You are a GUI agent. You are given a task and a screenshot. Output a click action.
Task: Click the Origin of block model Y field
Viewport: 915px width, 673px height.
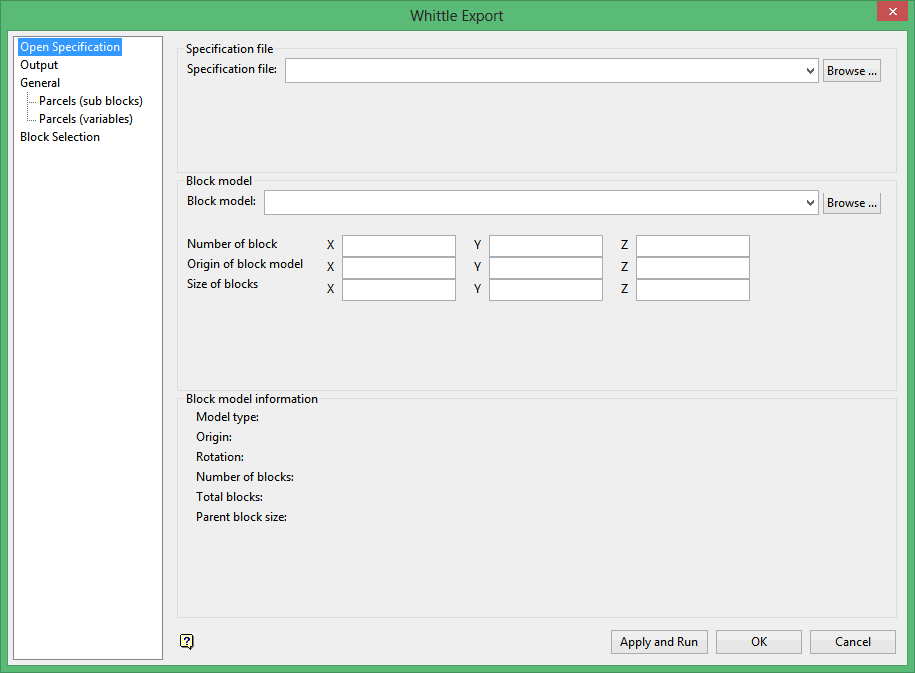coord(546,268)
